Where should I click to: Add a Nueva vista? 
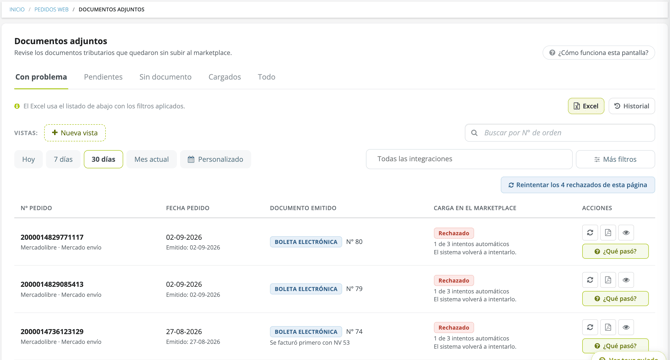tap(75, 133)
